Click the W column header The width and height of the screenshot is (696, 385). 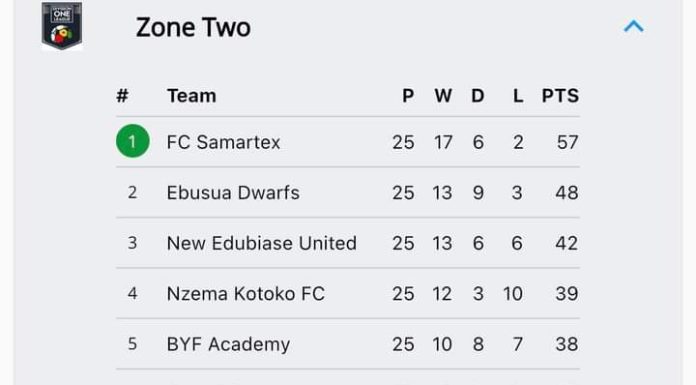coord(443,96)
